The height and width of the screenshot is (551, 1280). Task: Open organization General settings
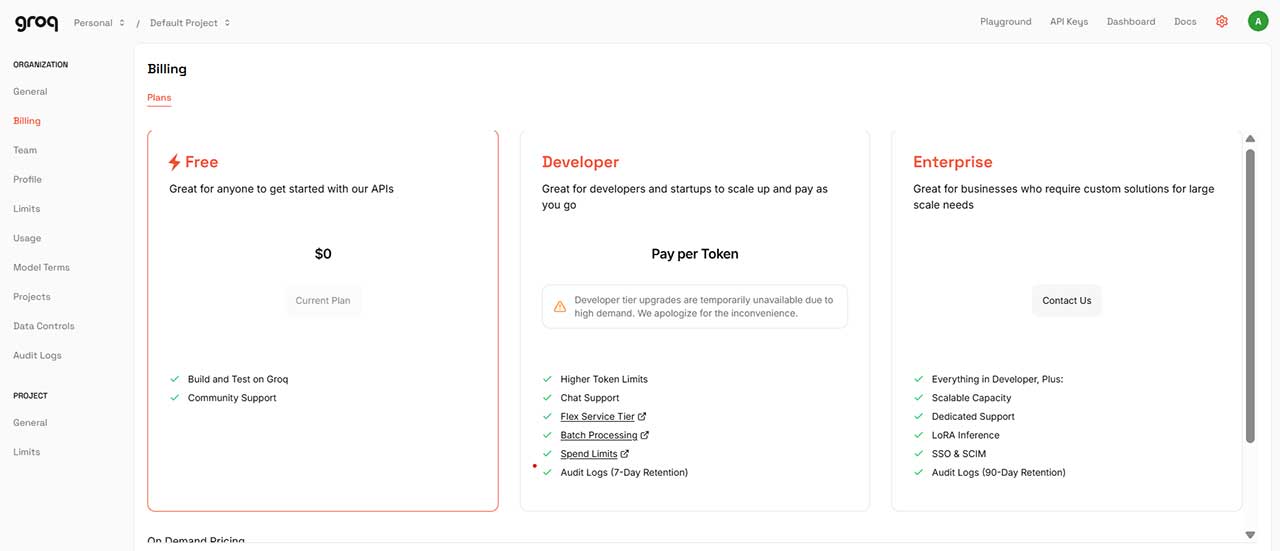[x=30, y=92]
